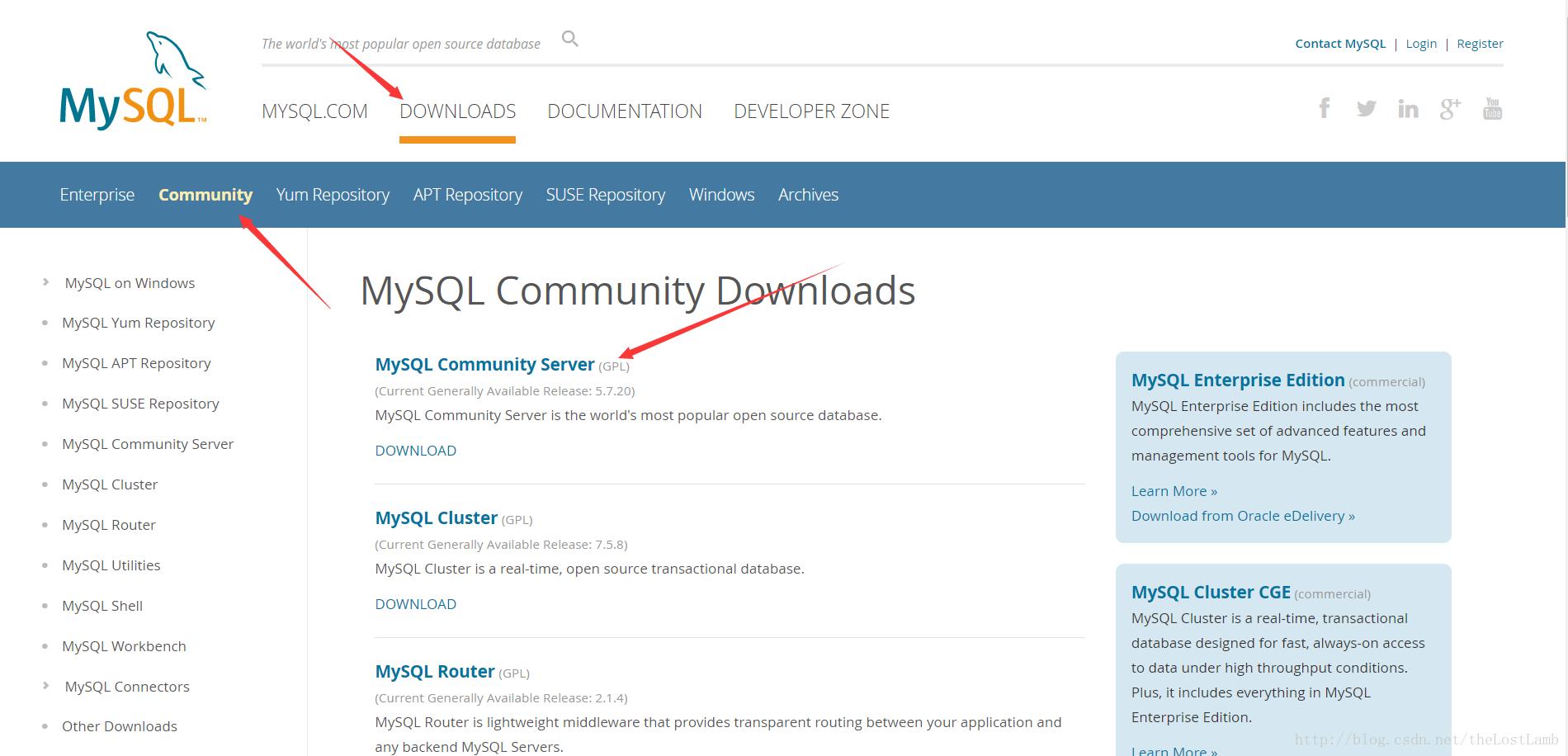Open the DOCUMENTATION menu
The image size is (1568, 756).
[x=625, y=111]
